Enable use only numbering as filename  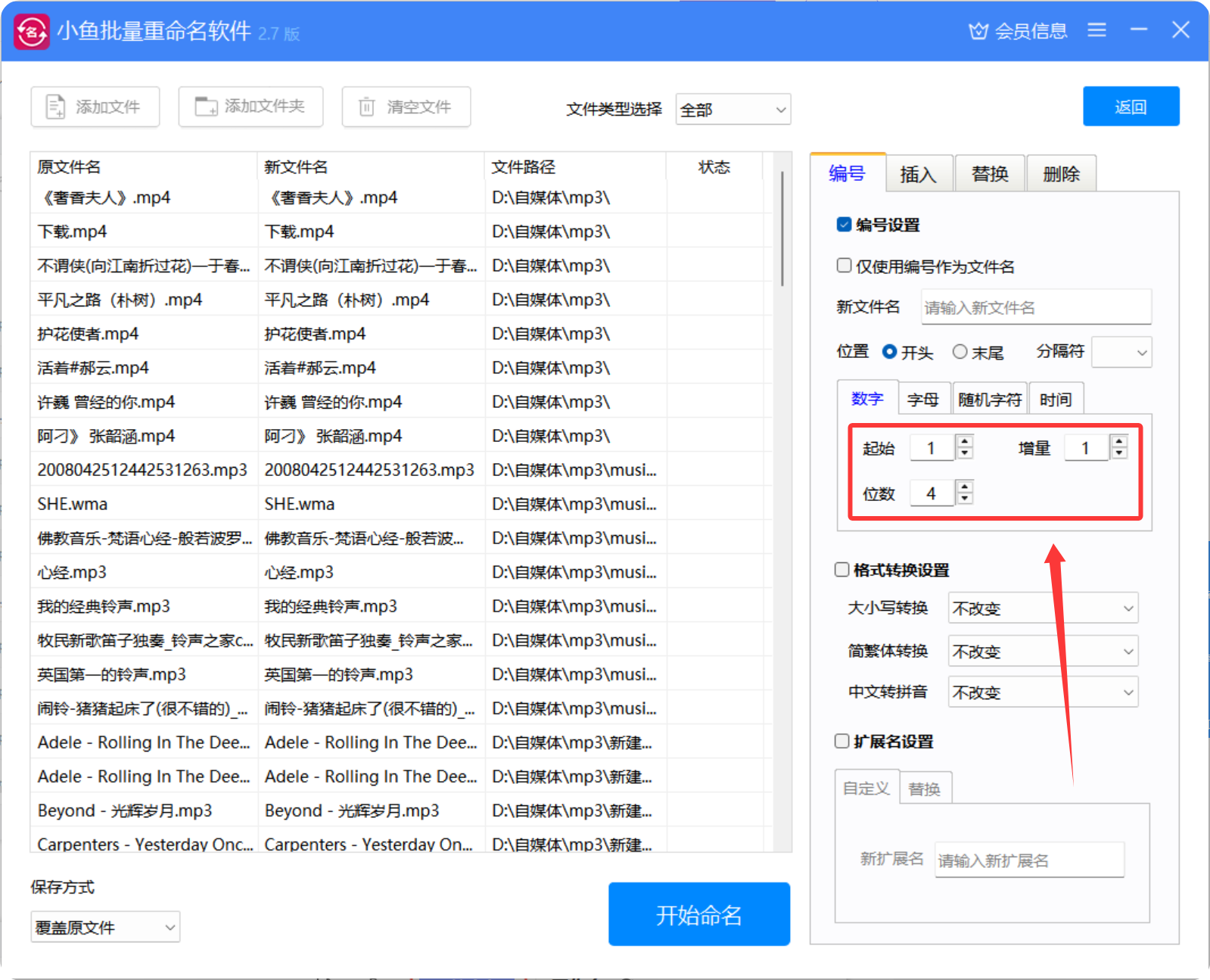click(x=845, y=266)
